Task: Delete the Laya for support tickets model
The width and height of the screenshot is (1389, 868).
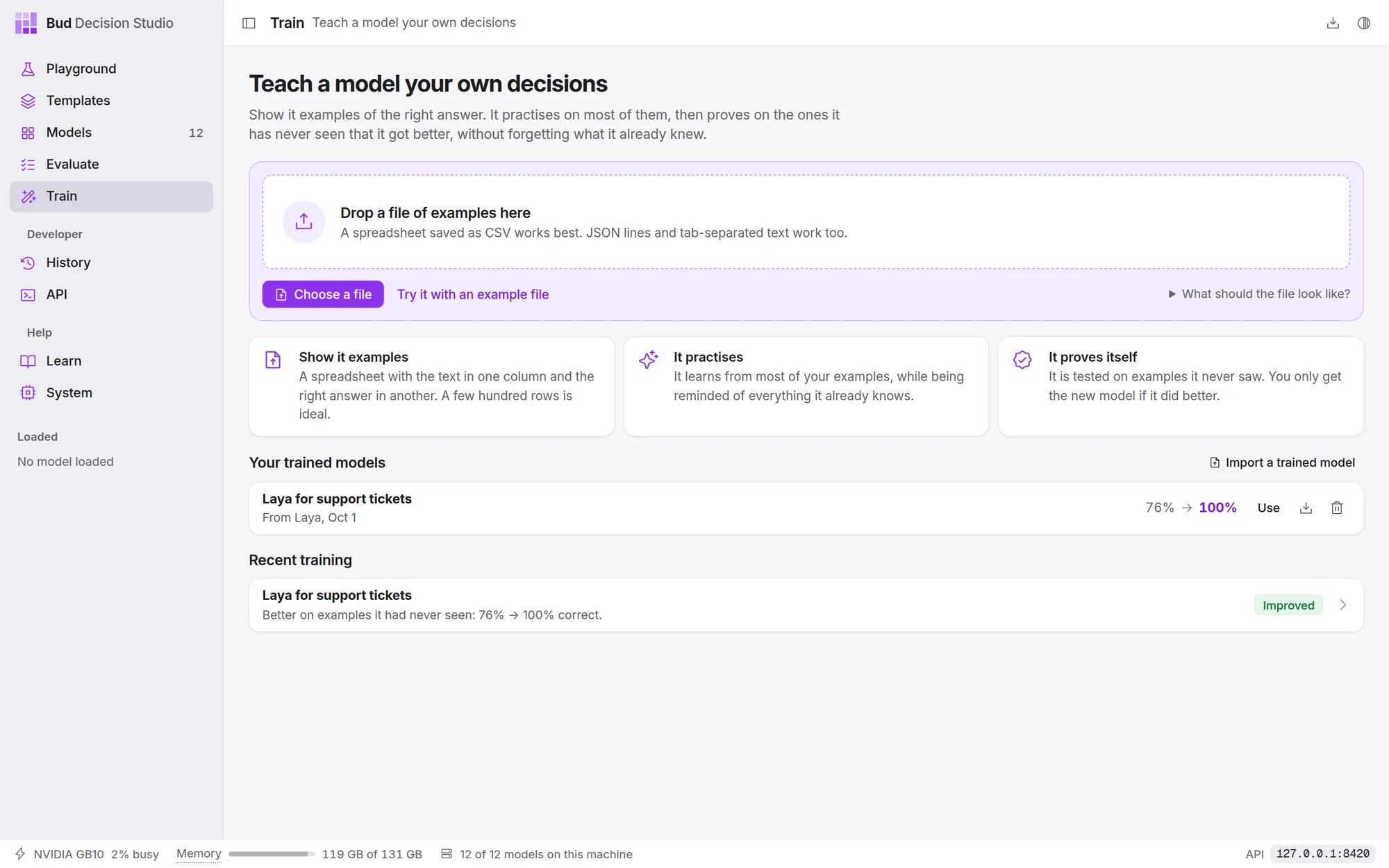Action: tap(1337, 508)
